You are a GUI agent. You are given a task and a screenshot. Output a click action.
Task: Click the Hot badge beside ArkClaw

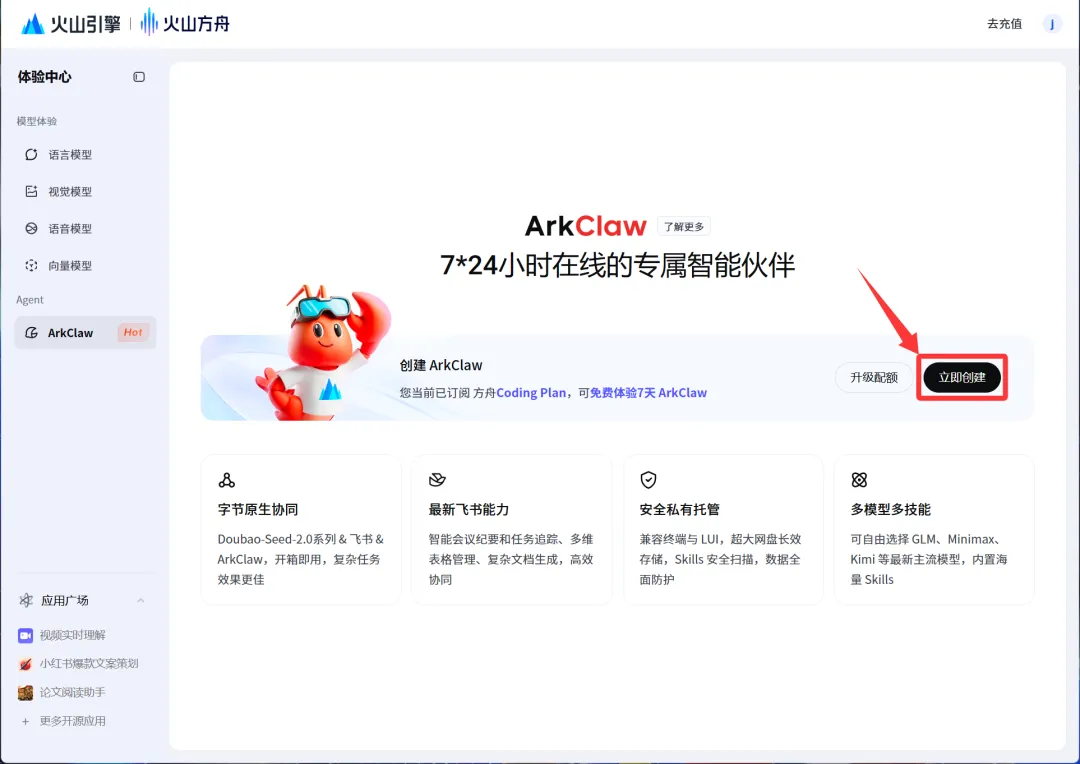pyautogui.click(x=133, y=333)
